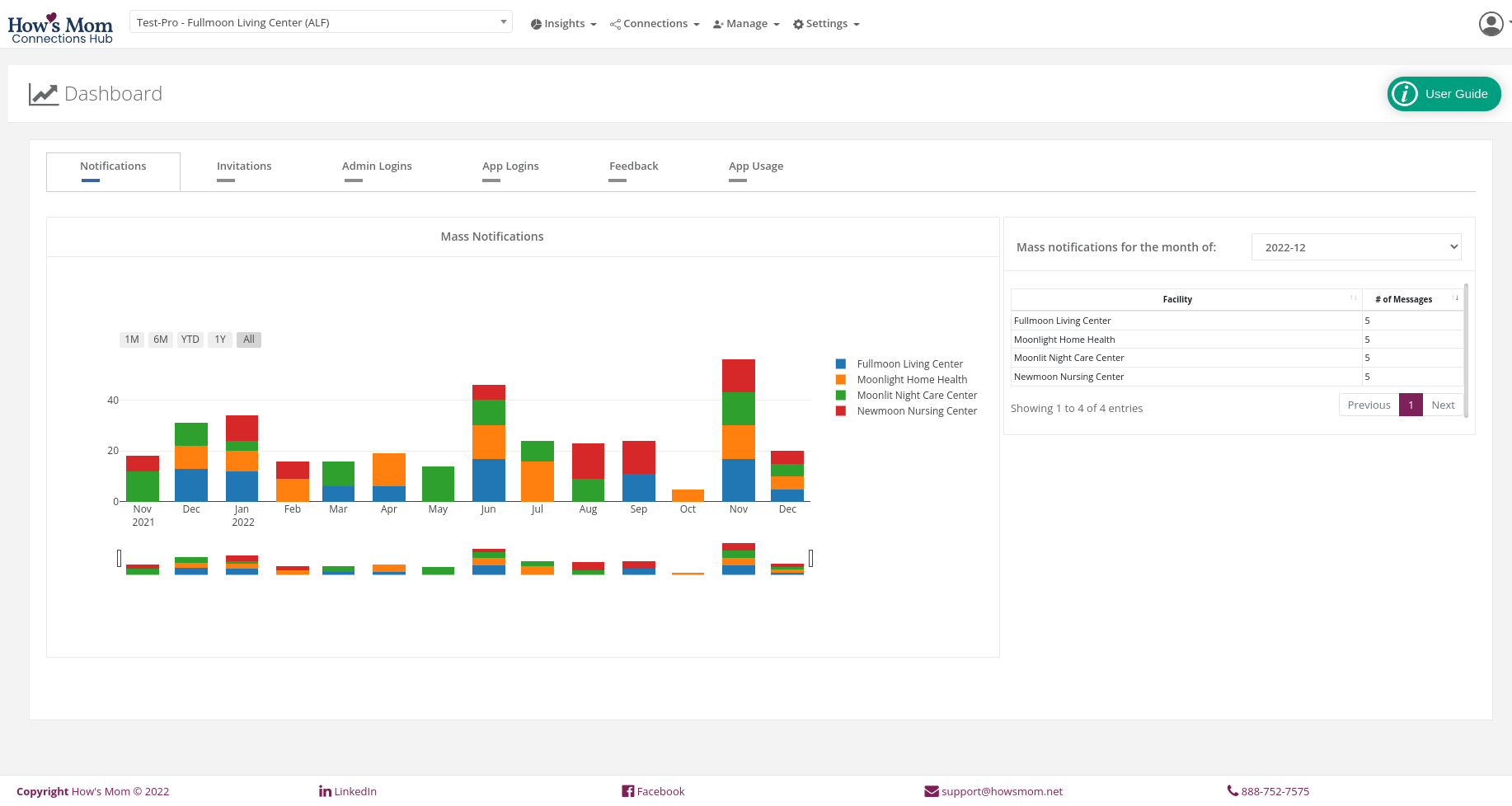This screenshot has height=806, width=1512.
Task: Click the support email envelope icon
Action: click(932, 791)
